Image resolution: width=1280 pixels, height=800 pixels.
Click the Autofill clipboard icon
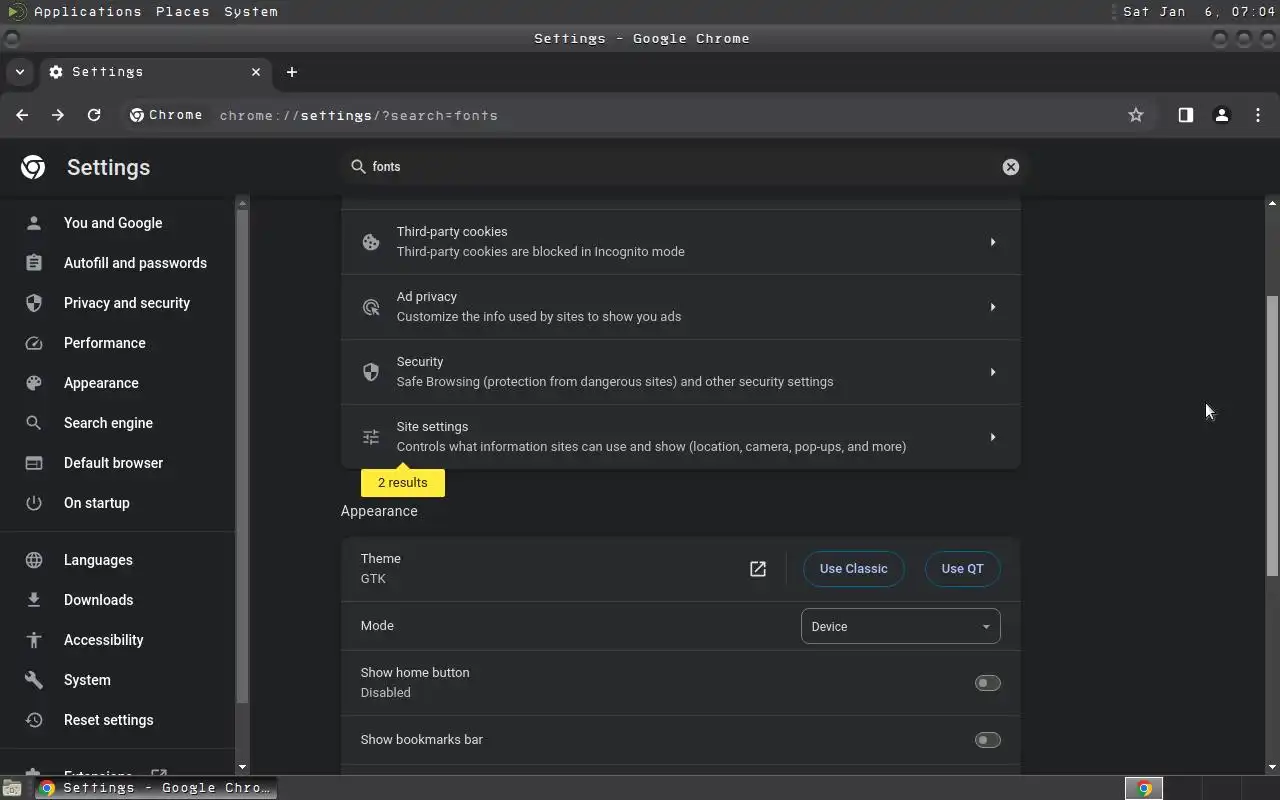pyautogui.click(x=34, y=263)
